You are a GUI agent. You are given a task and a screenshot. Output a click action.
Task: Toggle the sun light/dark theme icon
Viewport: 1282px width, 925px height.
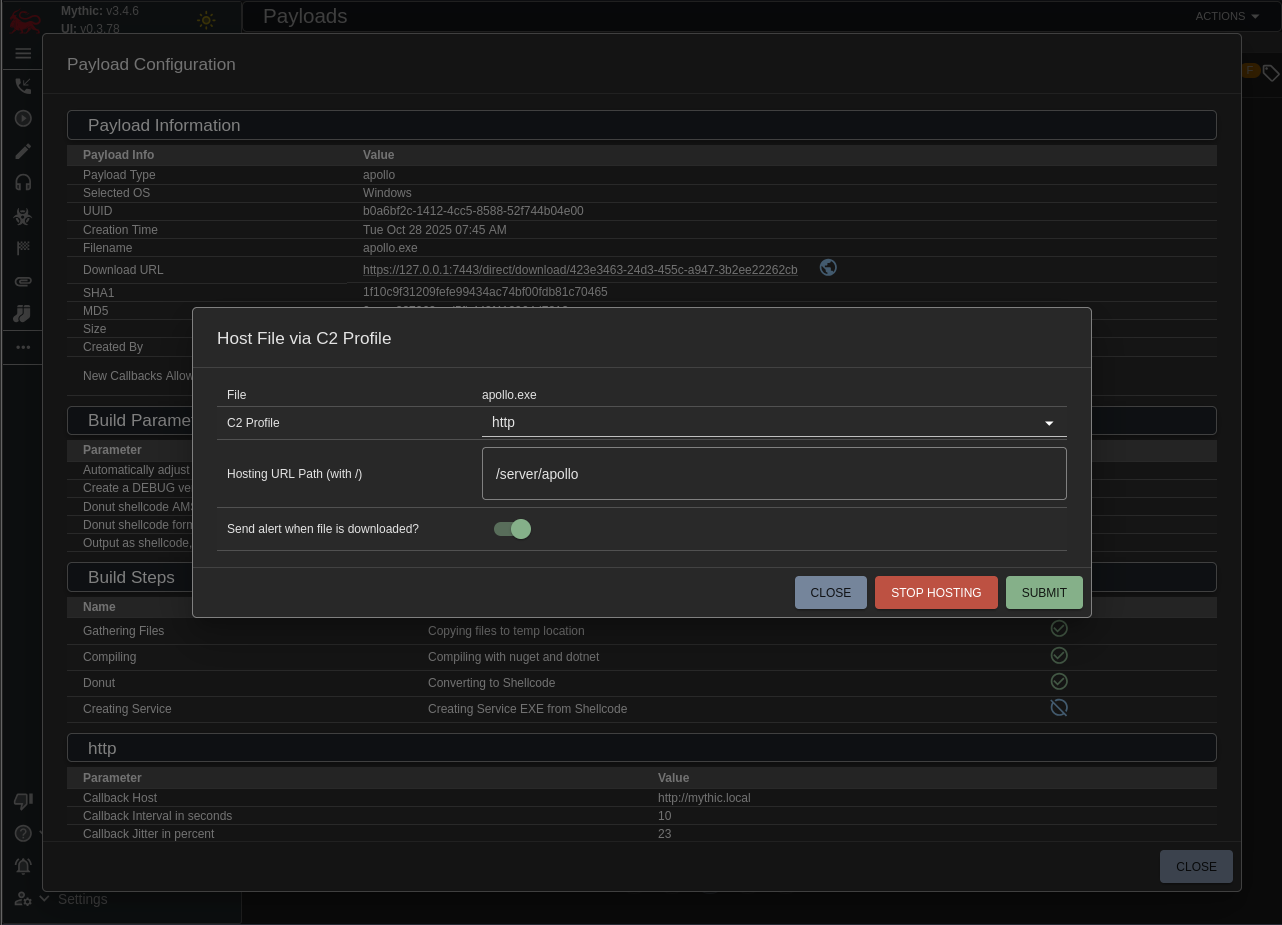pyautogui.click(x=206, y=20)
